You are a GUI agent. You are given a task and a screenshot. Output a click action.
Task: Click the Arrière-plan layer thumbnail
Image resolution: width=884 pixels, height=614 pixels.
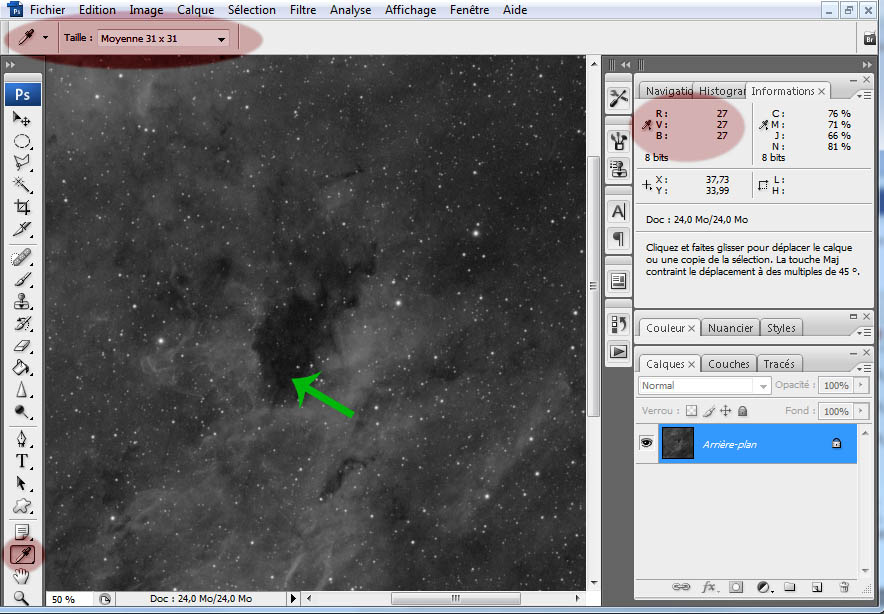677,443
